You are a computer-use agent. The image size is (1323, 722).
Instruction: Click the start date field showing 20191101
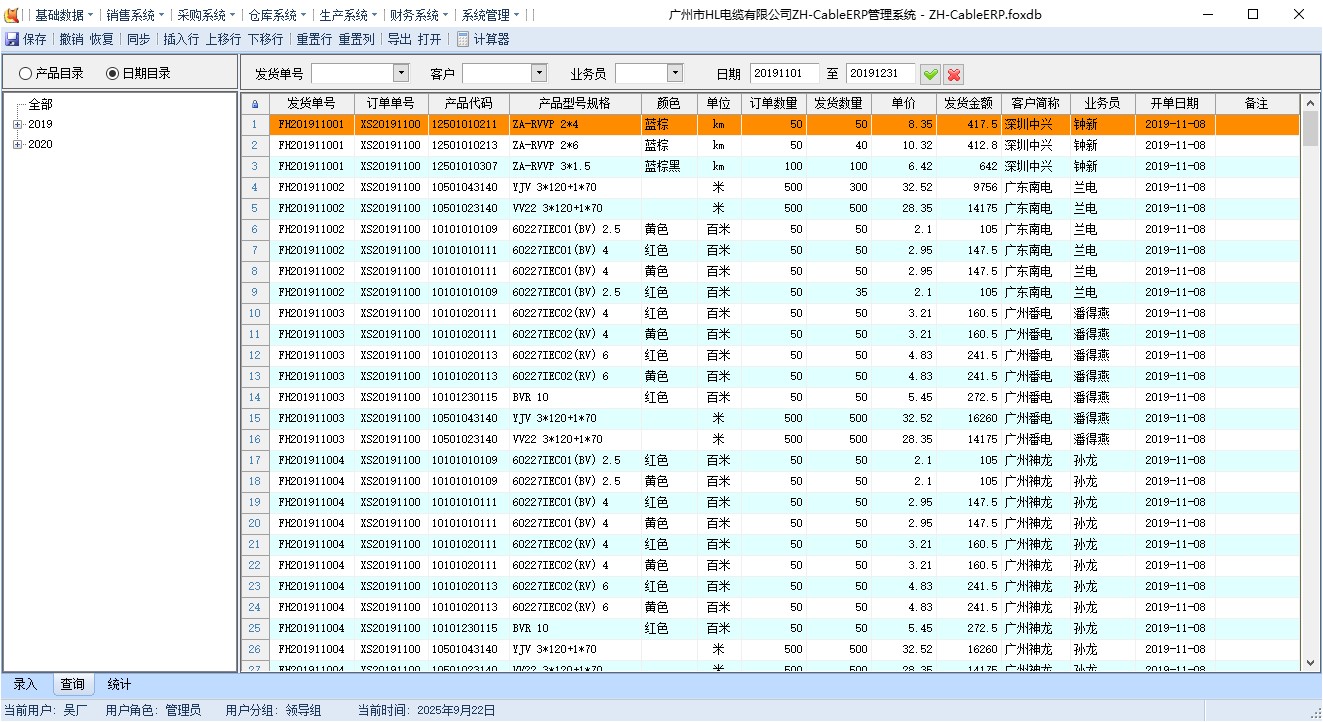pos(784,73)
